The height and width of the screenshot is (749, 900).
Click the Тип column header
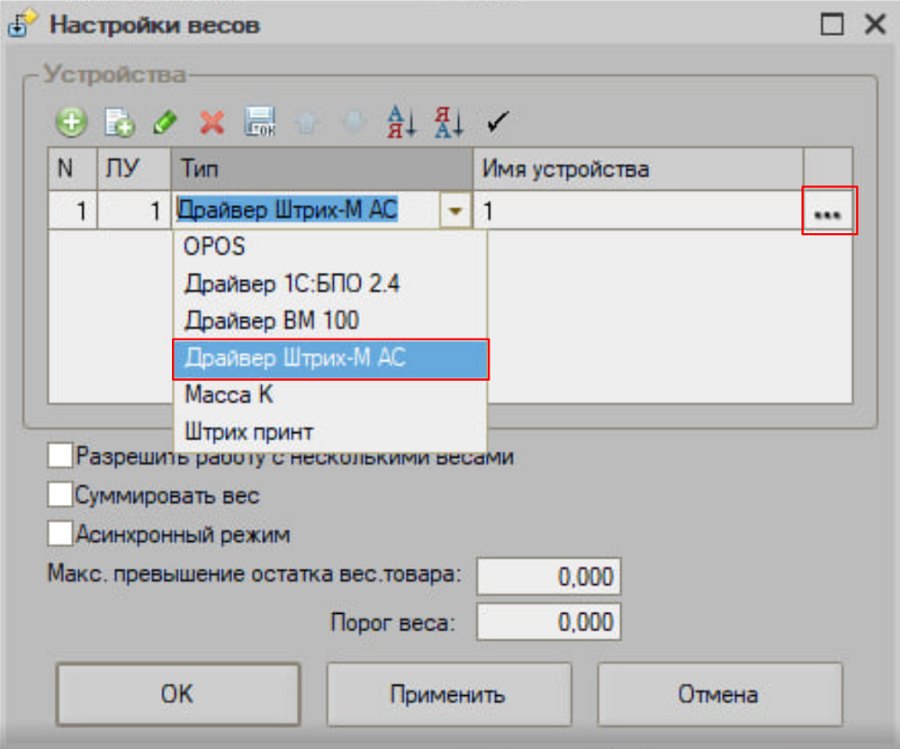(x=321, y=169)
